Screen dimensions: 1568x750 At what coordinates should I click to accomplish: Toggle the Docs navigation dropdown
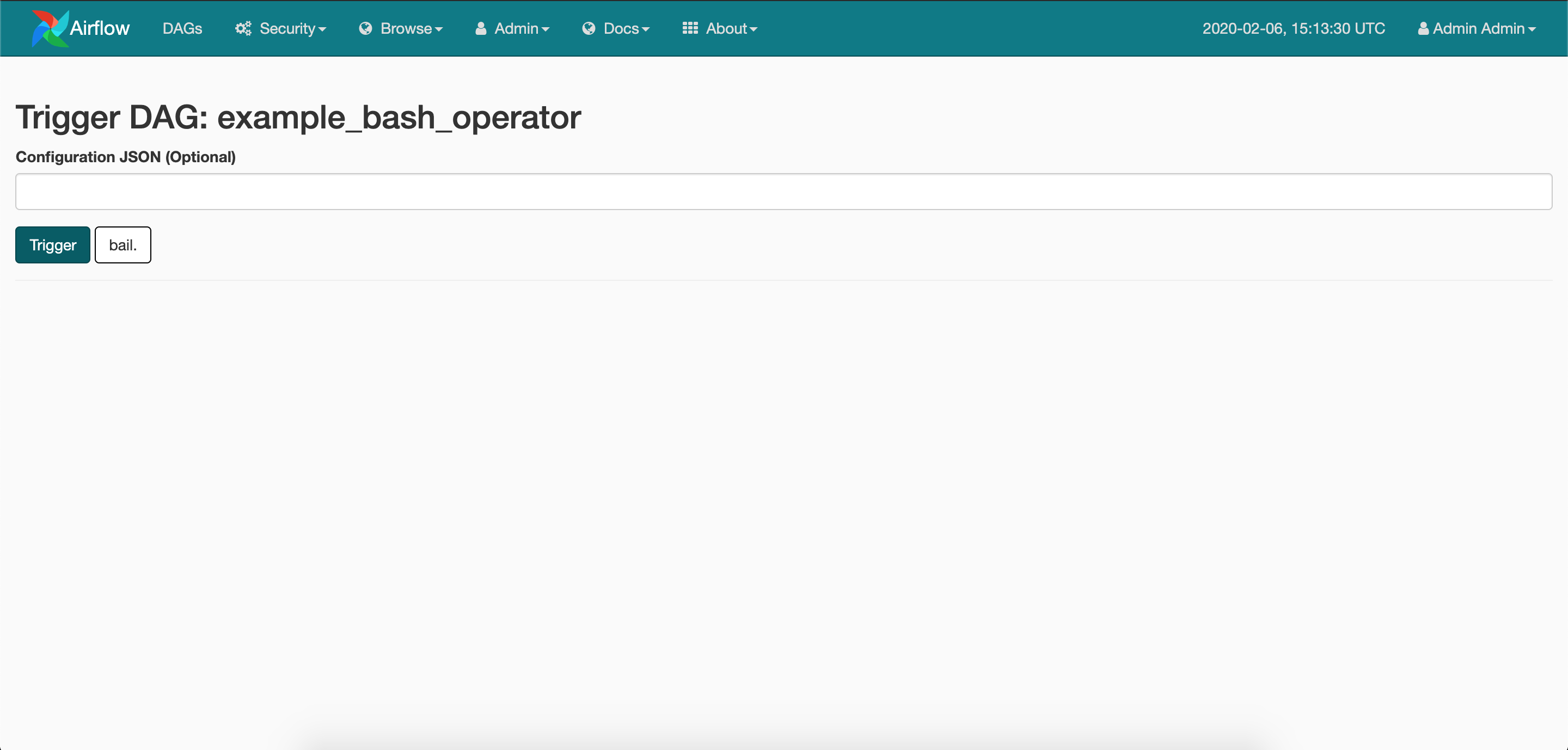point(618,27)
